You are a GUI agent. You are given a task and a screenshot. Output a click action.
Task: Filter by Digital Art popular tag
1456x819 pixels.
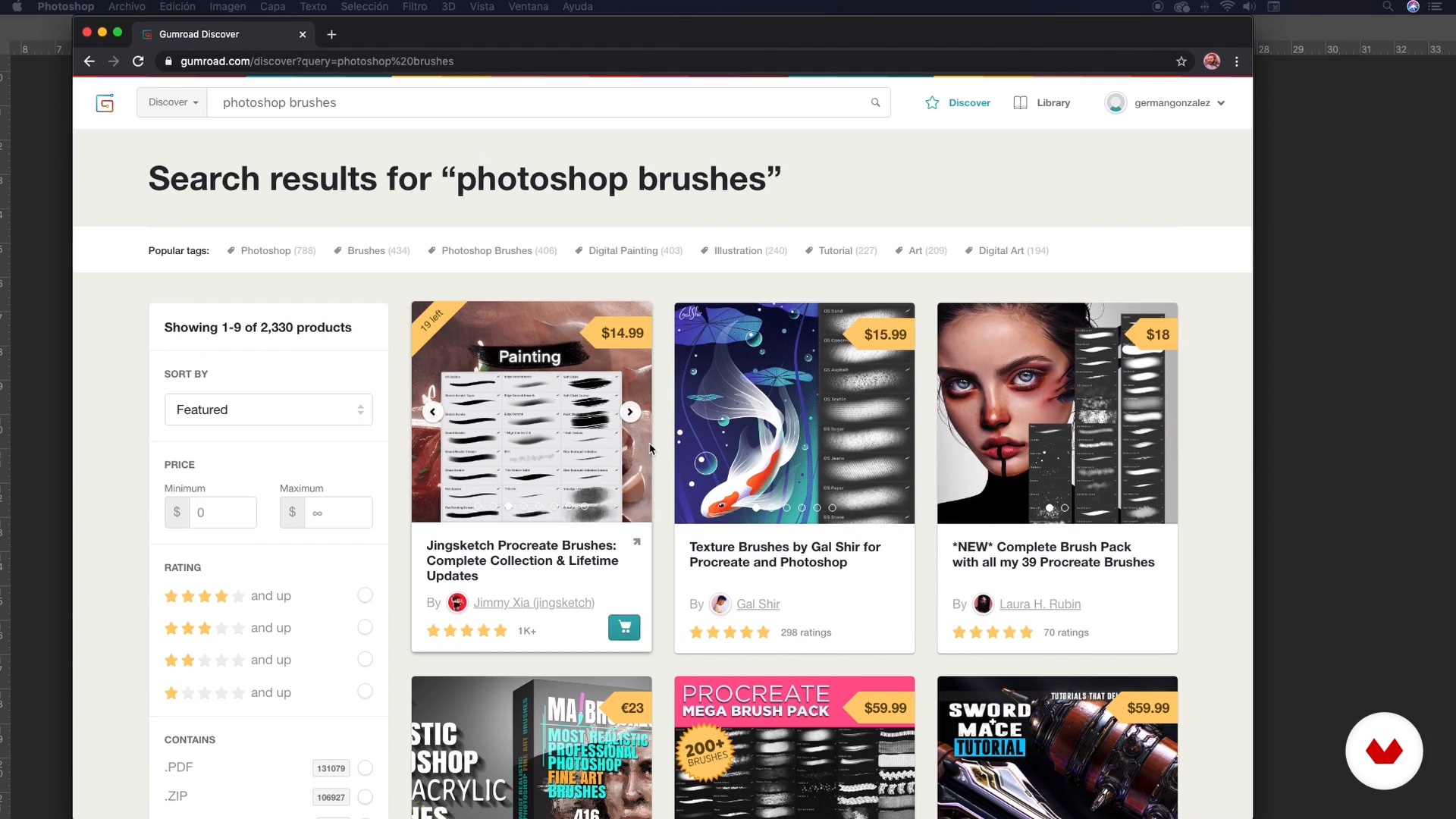(1006, 251)
